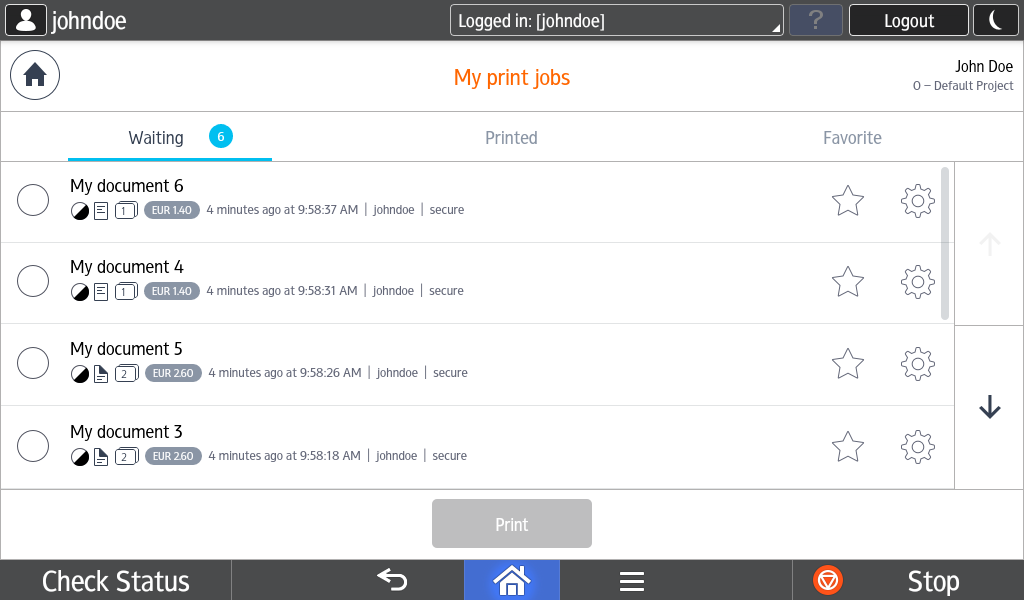Select the My document 3 radio circle
The width and height of the screenshot is (1024, 600).
coord(33,446)
